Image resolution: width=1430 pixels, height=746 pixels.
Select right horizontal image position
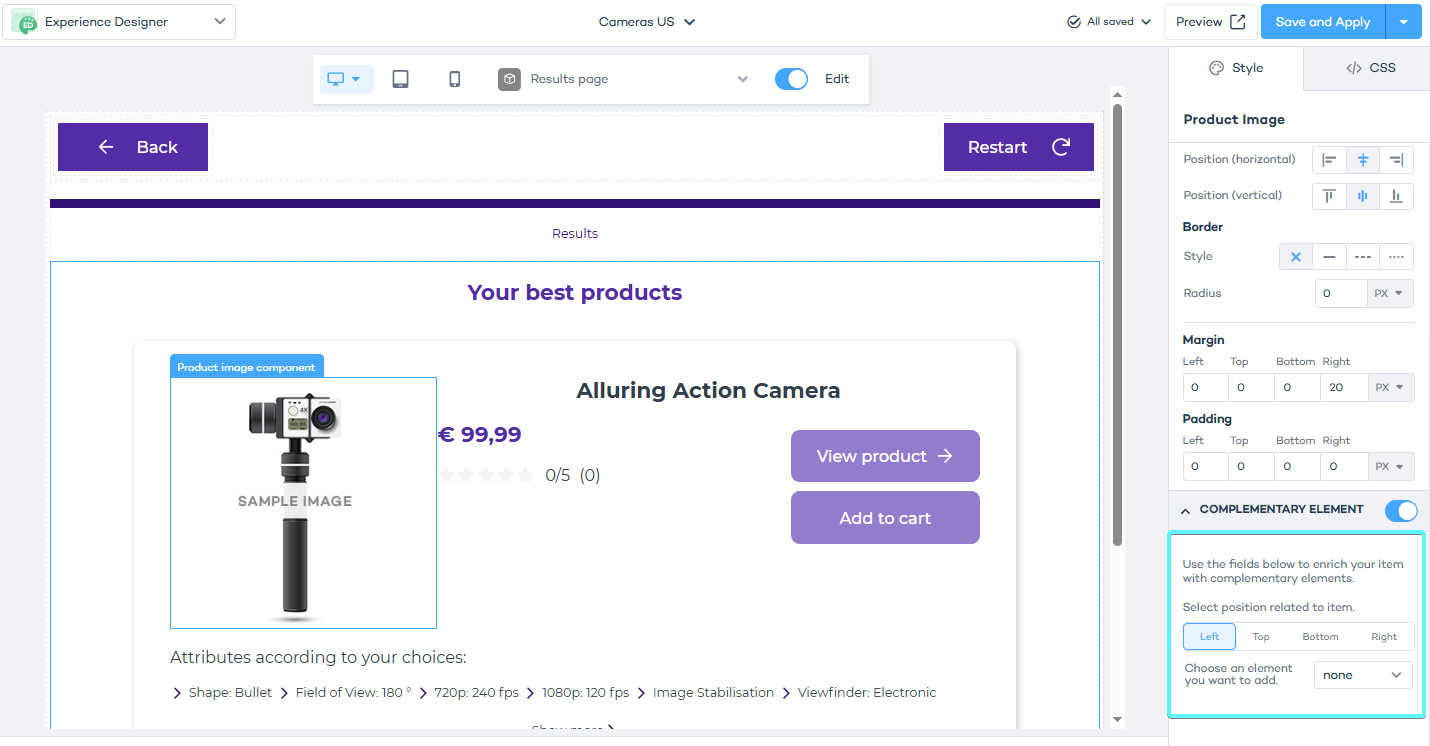pos(1396,159)
